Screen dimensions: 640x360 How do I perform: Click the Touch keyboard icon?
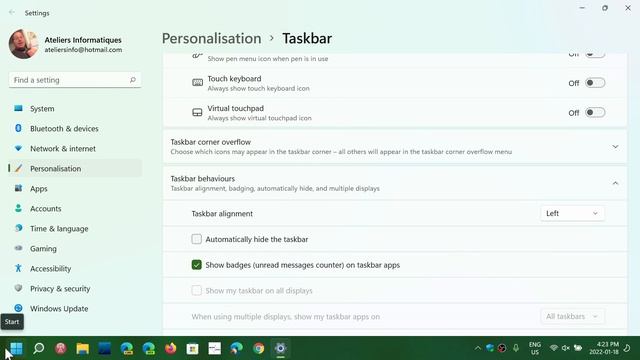pos(198,83)
